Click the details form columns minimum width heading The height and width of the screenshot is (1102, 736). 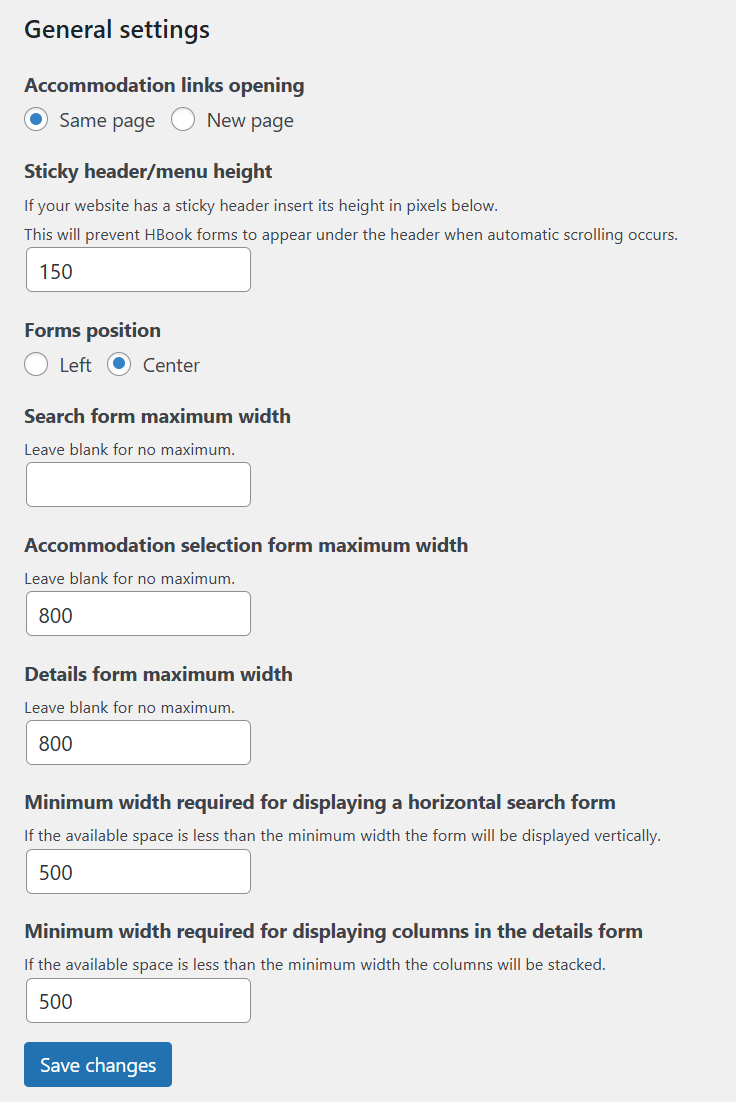(333, 932)
